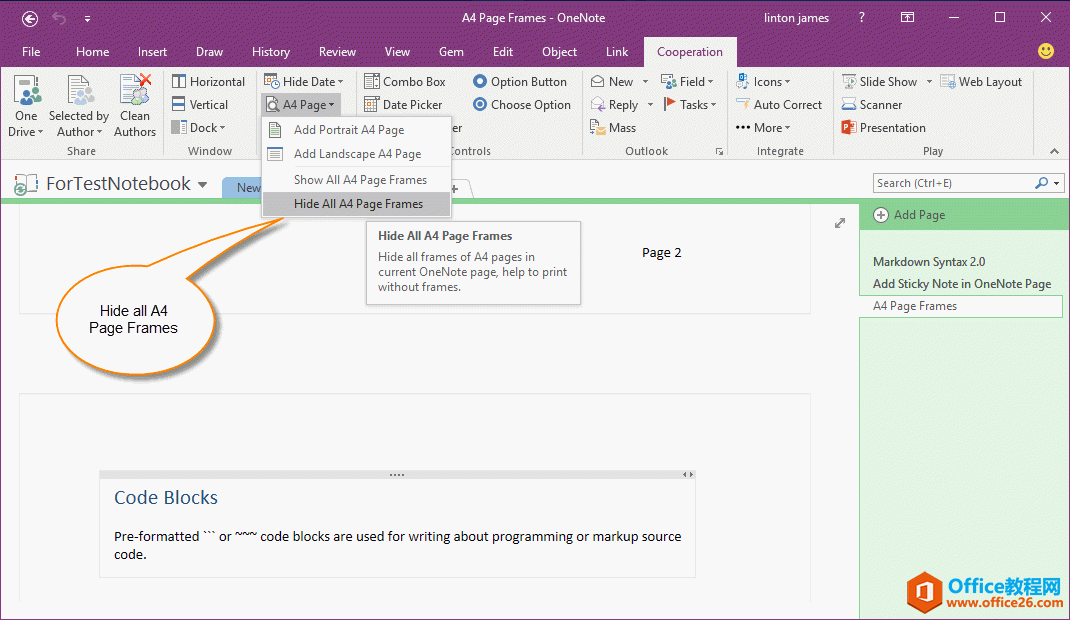Open the Hide Date dropdown

304,82
